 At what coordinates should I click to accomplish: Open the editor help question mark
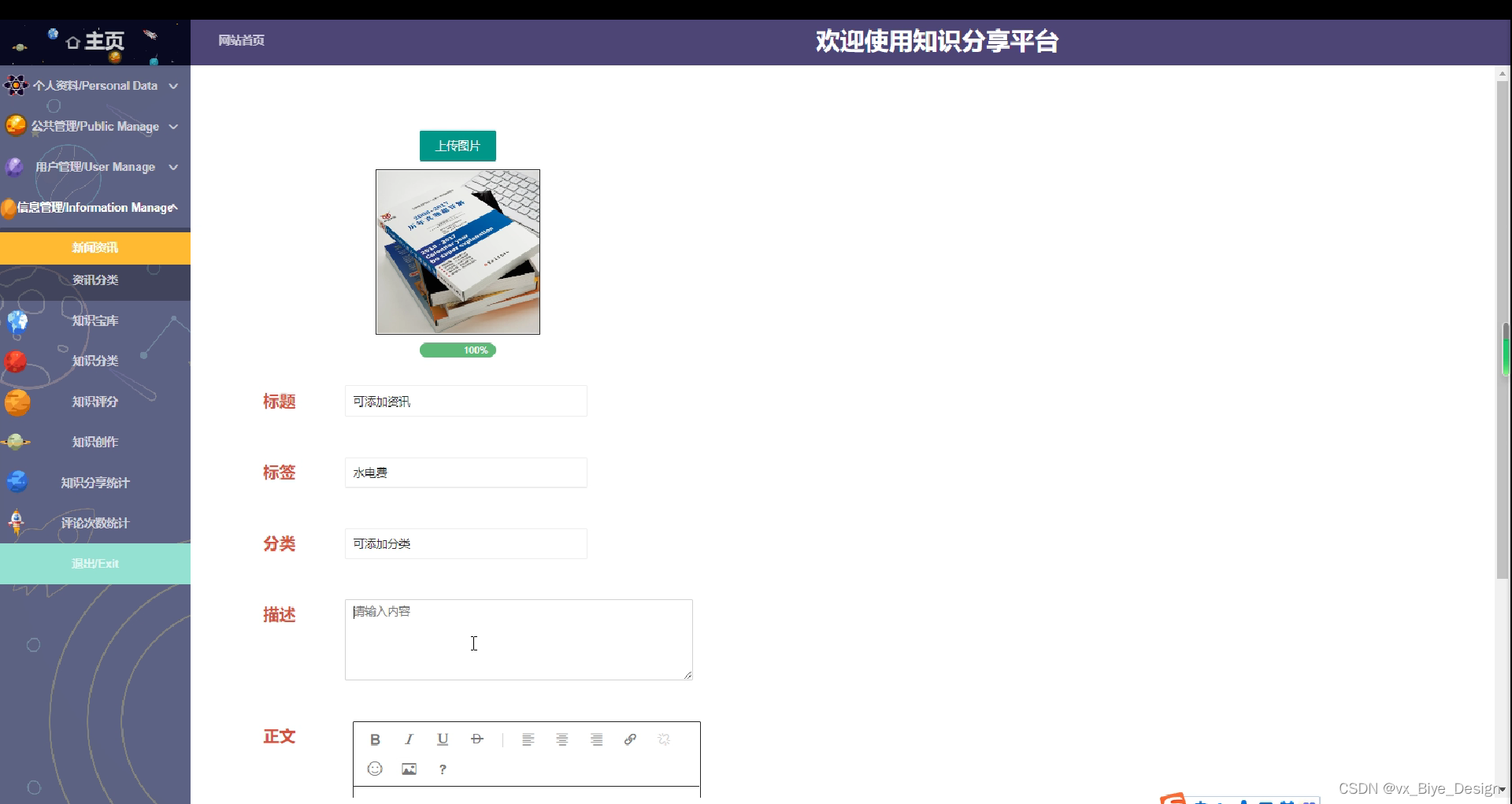coord(443,769)
